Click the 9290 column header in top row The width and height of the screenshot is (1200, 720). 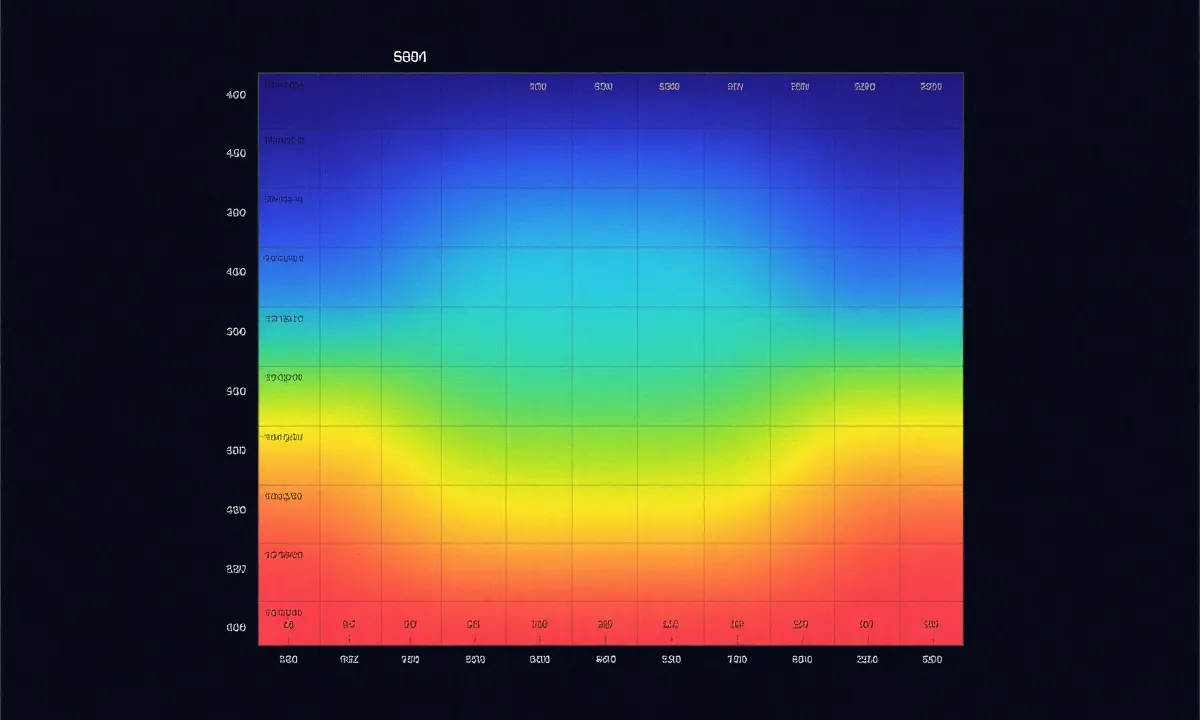tap(865, 87)
